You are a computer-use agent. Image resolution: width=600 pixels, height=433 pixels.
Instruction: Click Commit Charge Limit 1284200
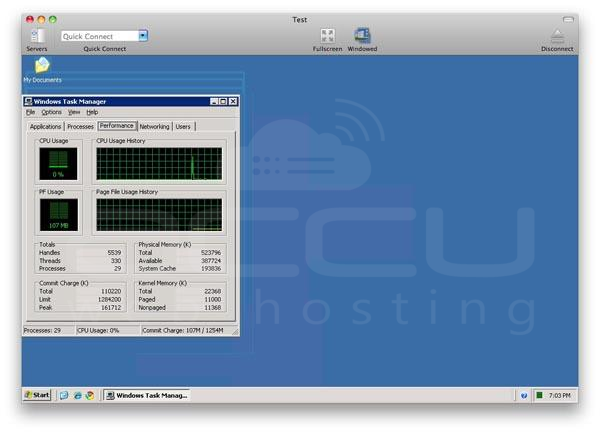pyautogui.click(x=109, y=300)
